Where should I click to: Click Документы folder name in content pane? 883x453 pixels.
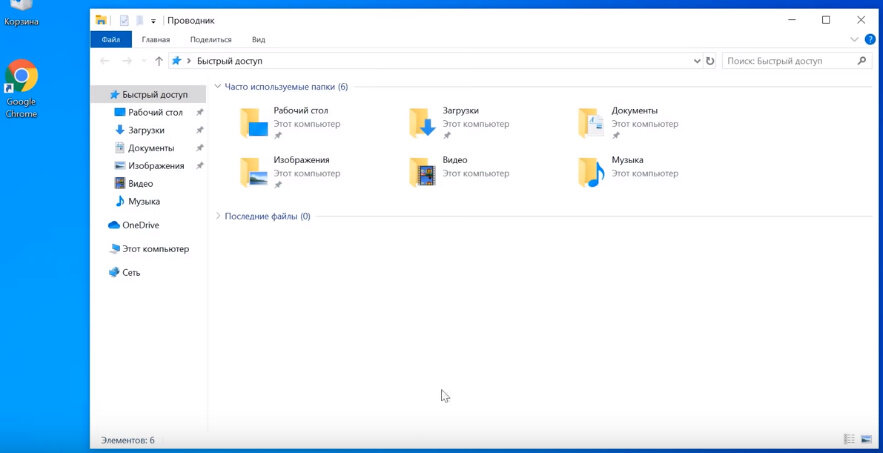pos(634,110)
